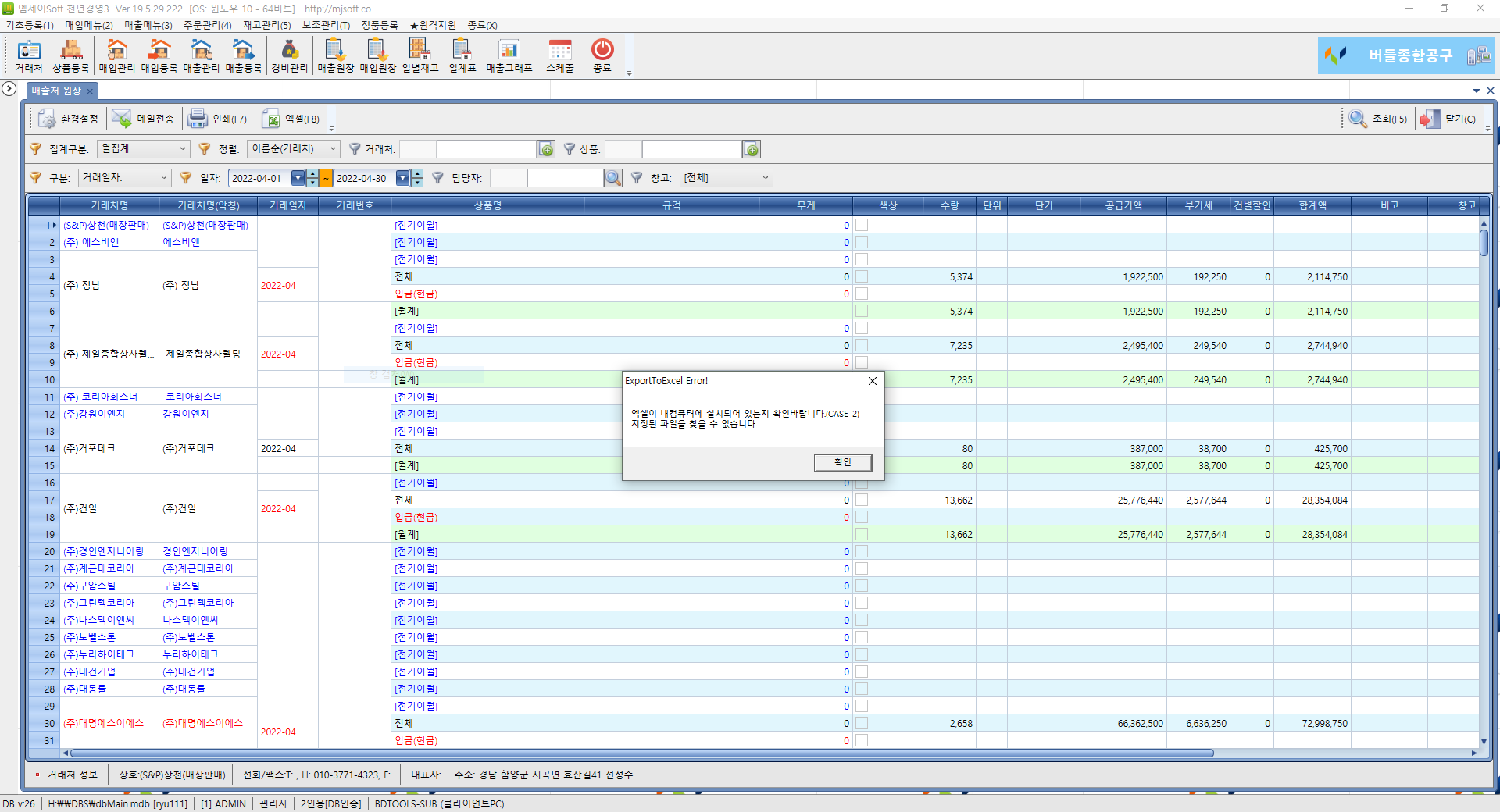The image size is (1500, 812).
Task: Open the 창고 [전체] dropdown
Action: 726,178
